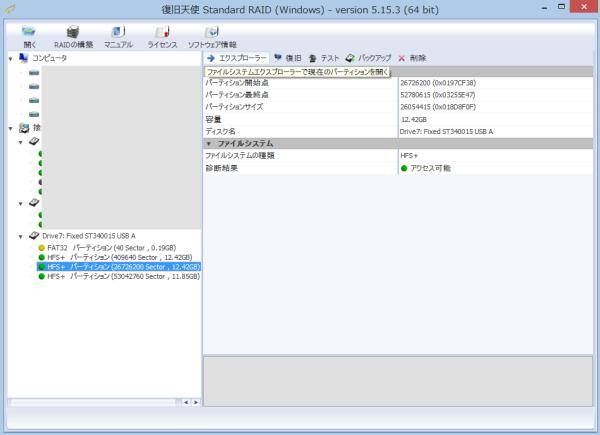The image size is (600, 435).
Task: Select the Drive7 Fixed ST340015 USB disk
Action: coord(88,236)
